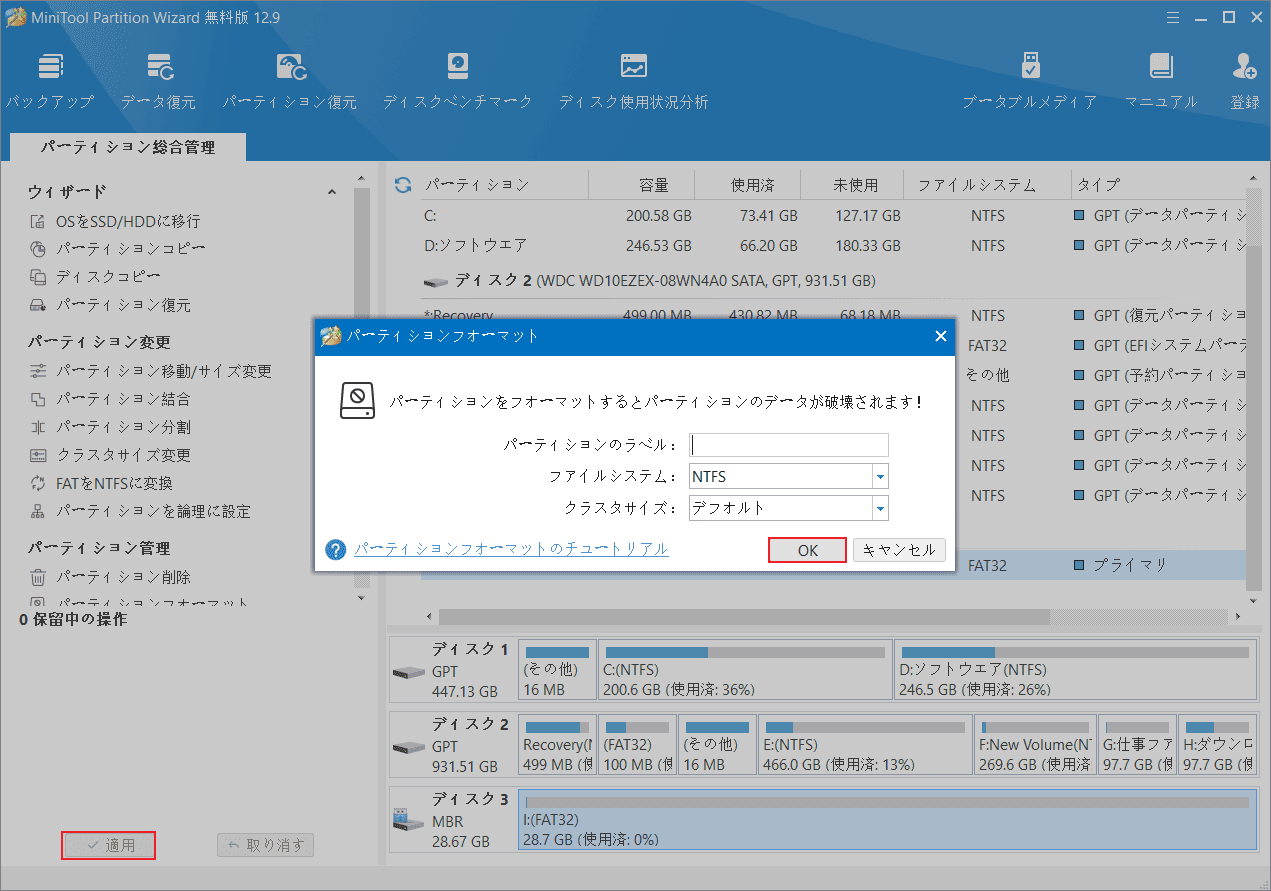Select G:仕事ファ block in disk map

[x=1138, y=744]
